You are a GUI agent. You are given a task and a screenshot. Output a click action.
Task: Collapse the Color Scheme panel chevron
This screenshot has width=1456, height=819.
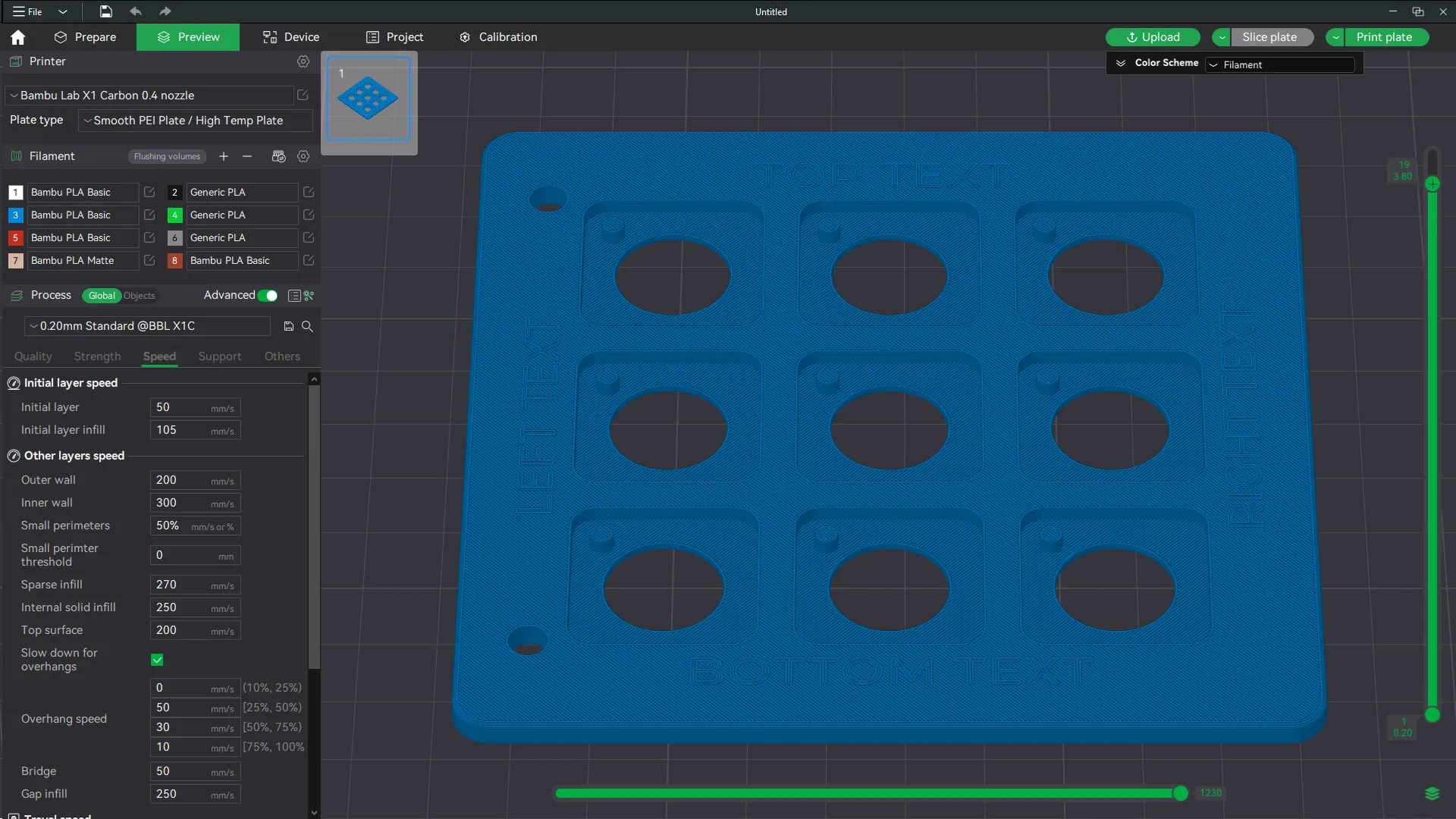[x=1121, y=63]
